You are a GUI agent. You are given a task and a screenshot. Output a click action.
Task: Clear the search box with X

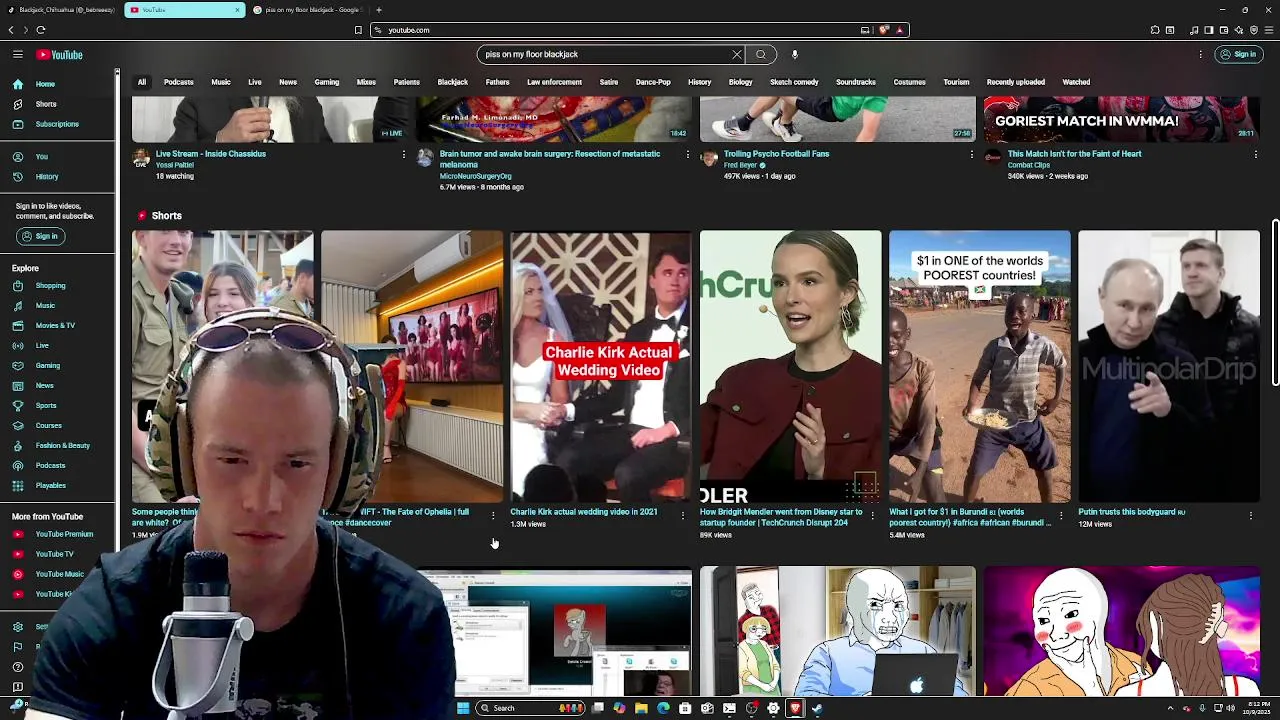pos(737,54)
